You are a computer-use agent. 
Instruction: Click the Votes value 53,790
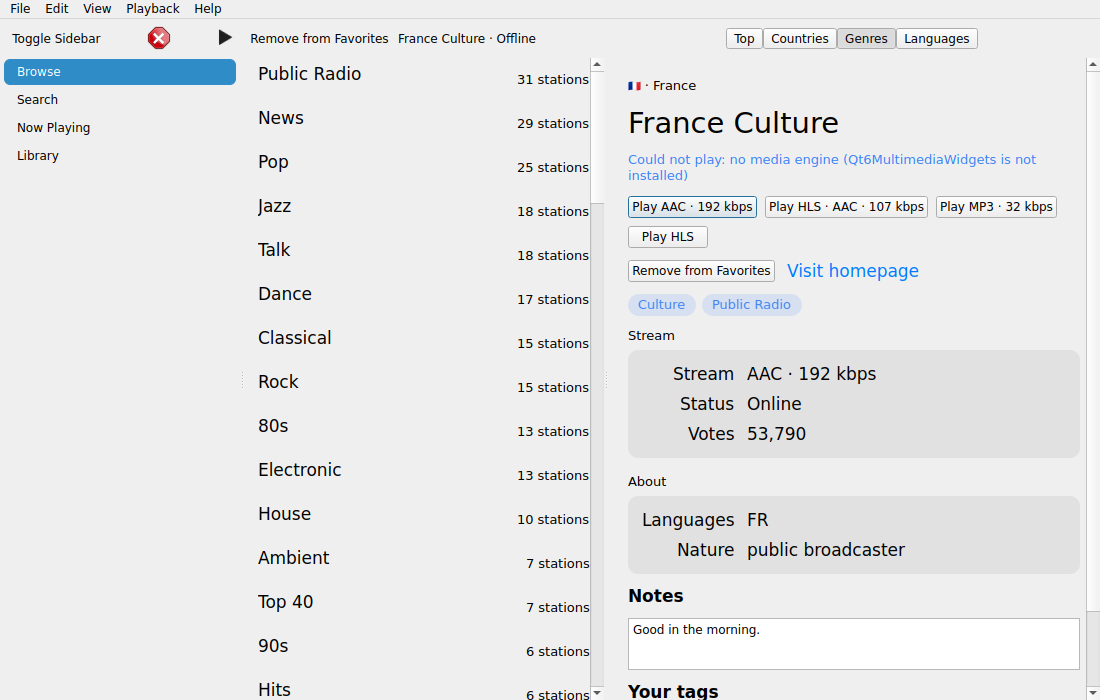[x=776, y=434]
